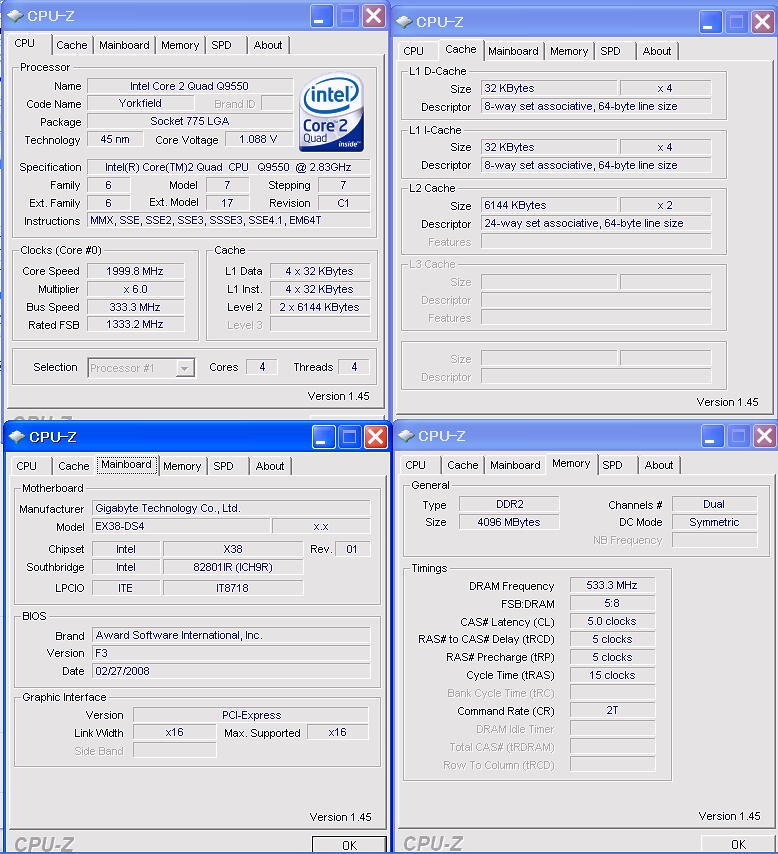Click the 45 nm technology value
778x854 pixels.
click(115, 139)
